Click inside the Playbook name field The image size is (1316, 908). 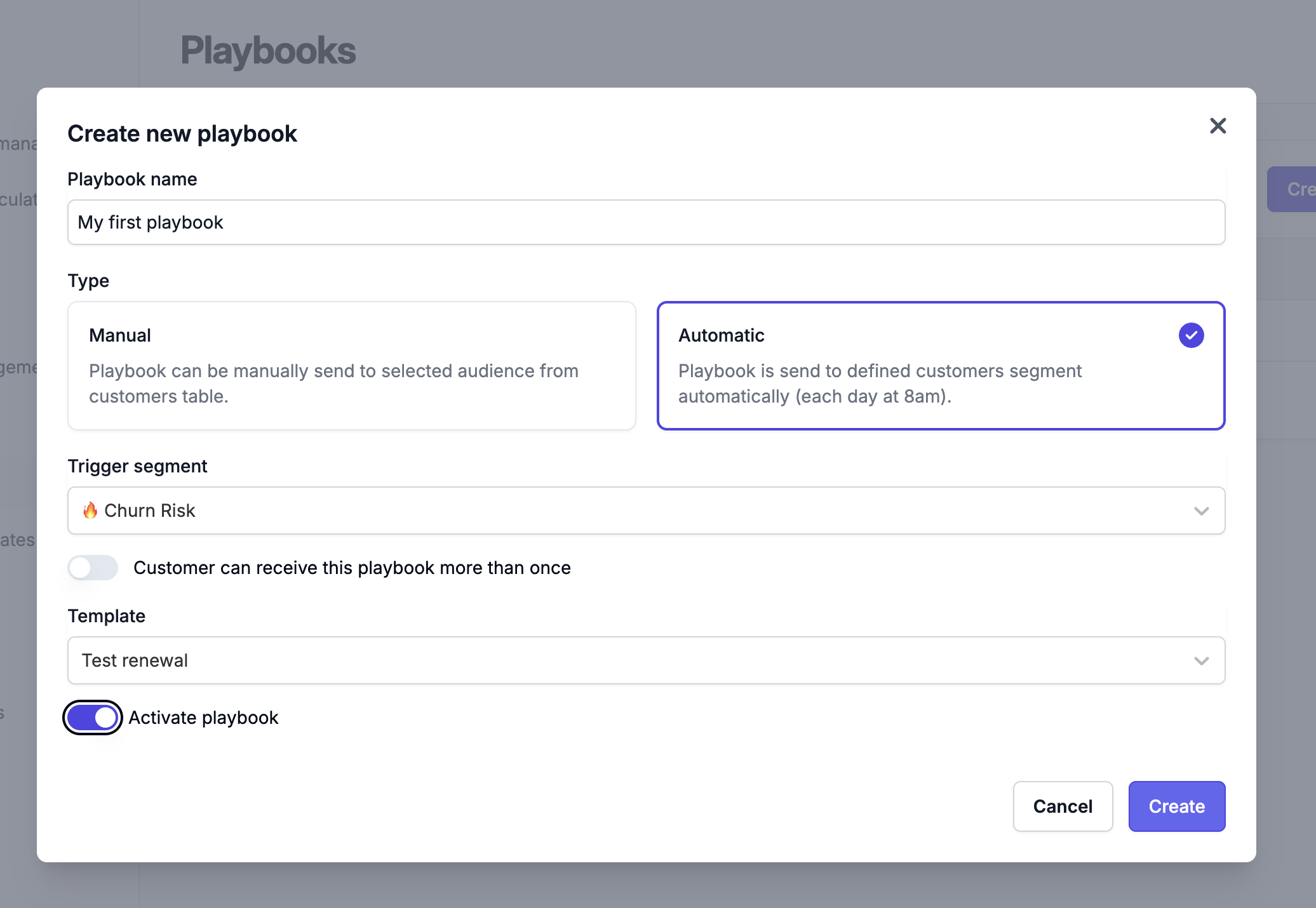click(645, 222)
